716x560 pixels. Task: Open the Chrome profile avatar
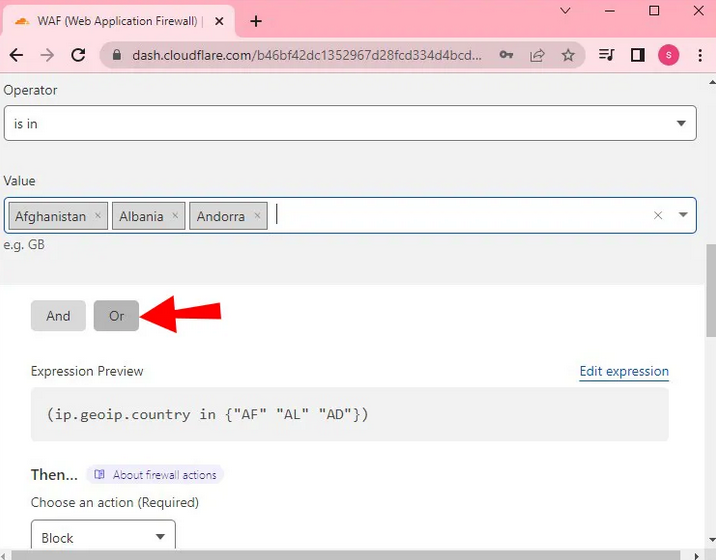pos(668,56)
